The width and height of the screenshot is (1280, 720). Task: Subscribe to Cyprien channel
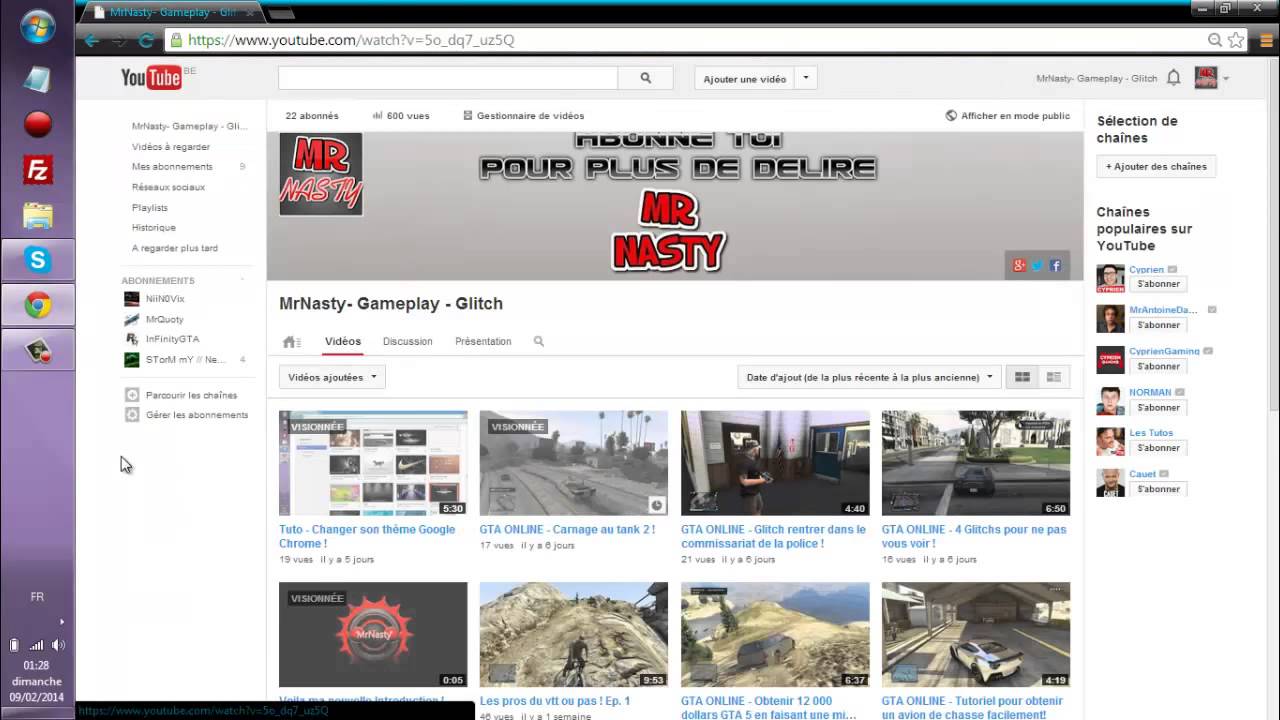[1158, 284]
